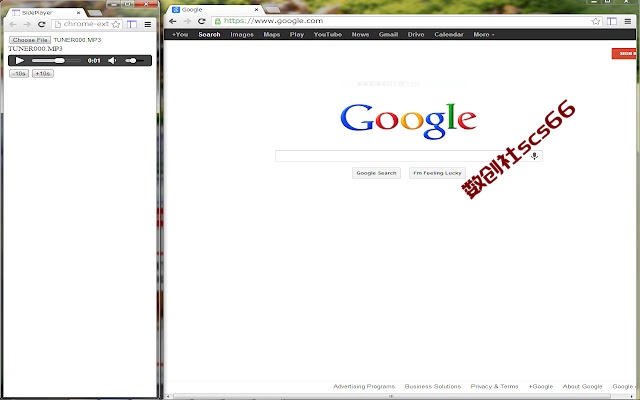
Task: Click the https://www.google.com address bar
Action: pos(407,21)
